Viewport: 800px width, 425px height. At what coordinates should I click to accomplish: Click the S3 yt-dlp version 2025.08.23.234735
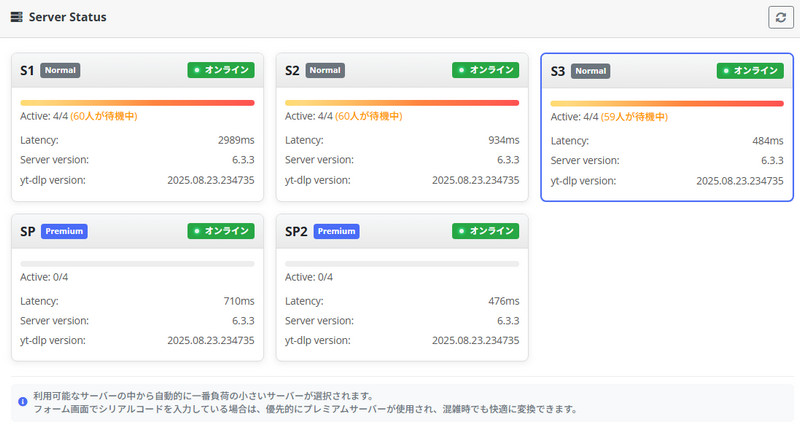(x=740, y=181)
